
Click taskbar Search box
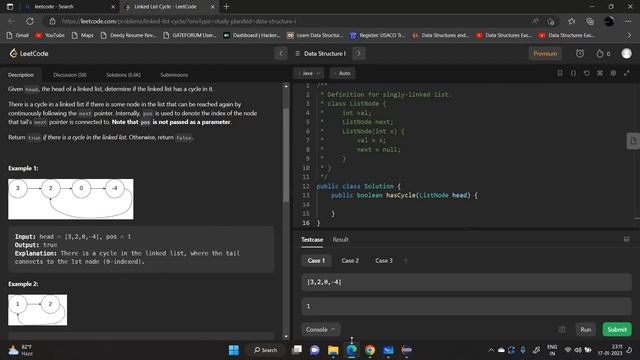(265, 350)
